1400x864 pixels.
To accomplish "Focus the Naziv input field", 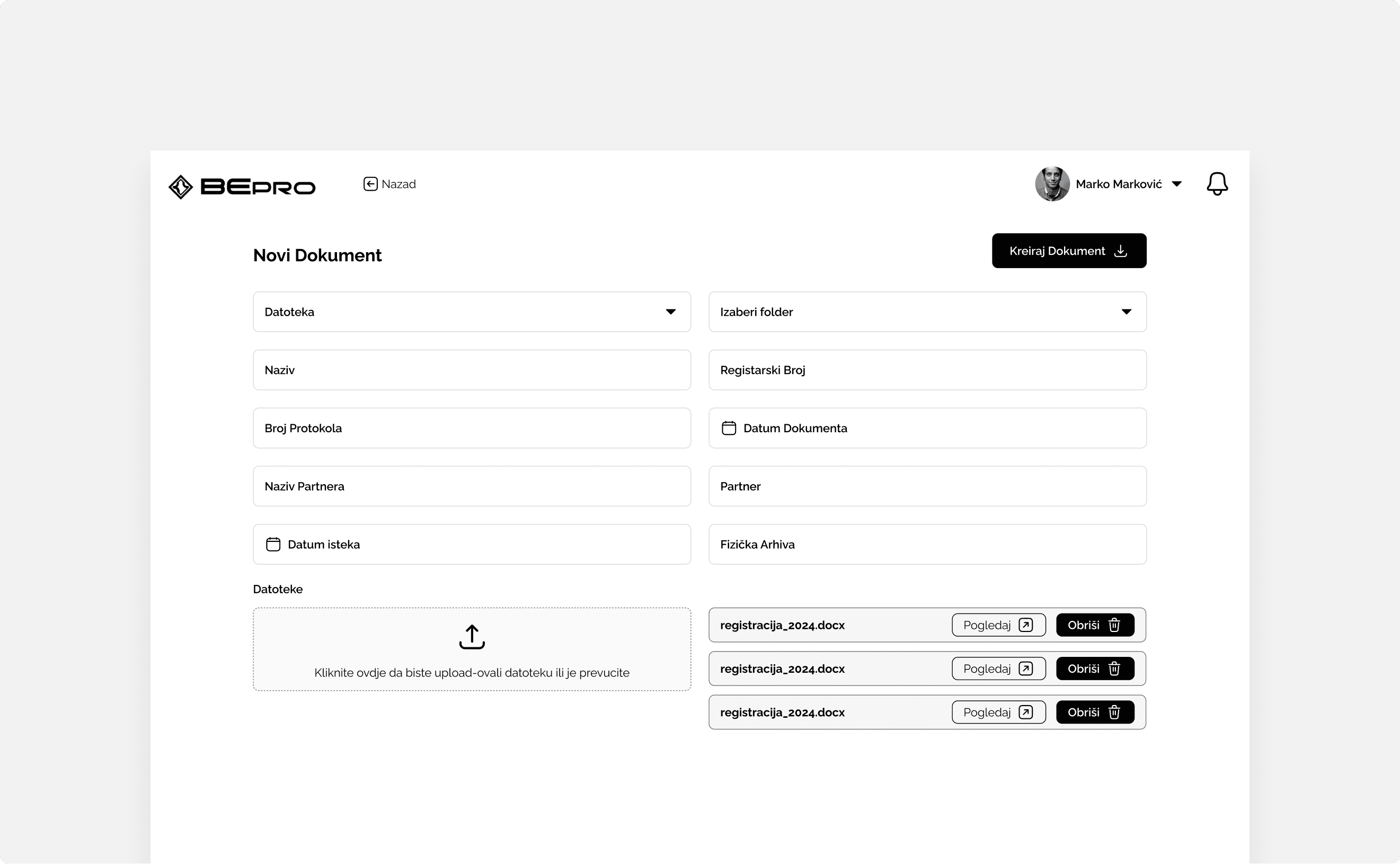I will (472, 370).
